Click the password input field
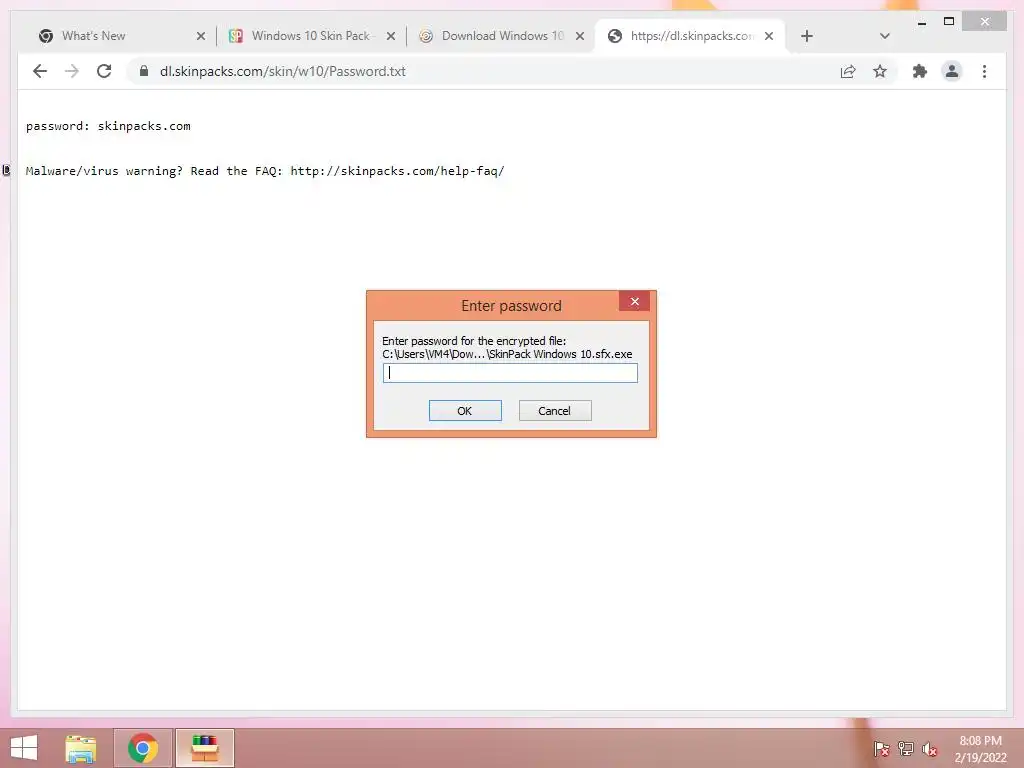 point(510,373)
